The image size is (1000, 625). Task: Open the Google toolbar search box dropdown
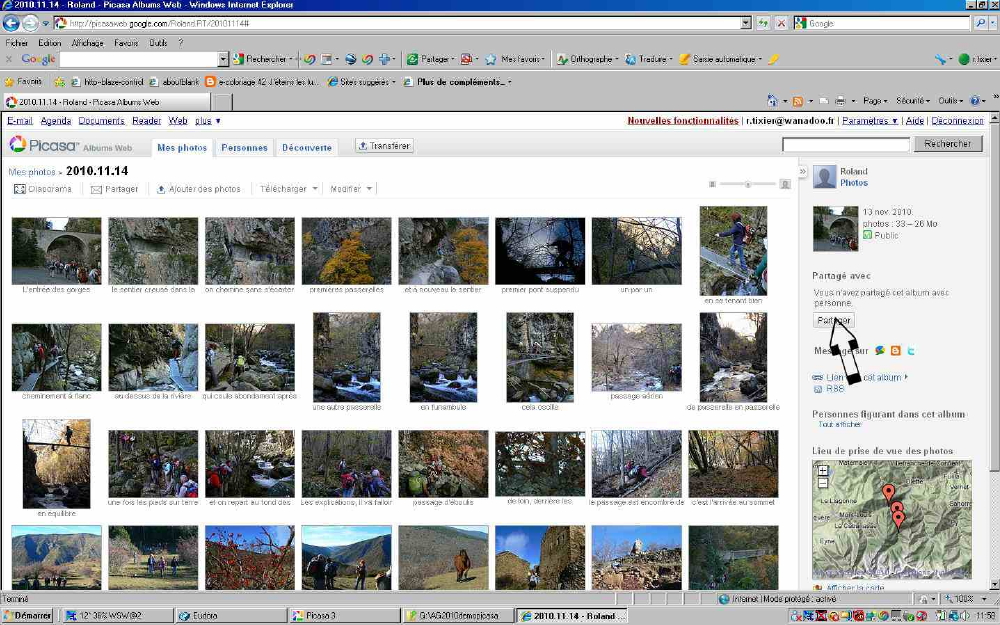pyautogui.click(x=223, y=59)
